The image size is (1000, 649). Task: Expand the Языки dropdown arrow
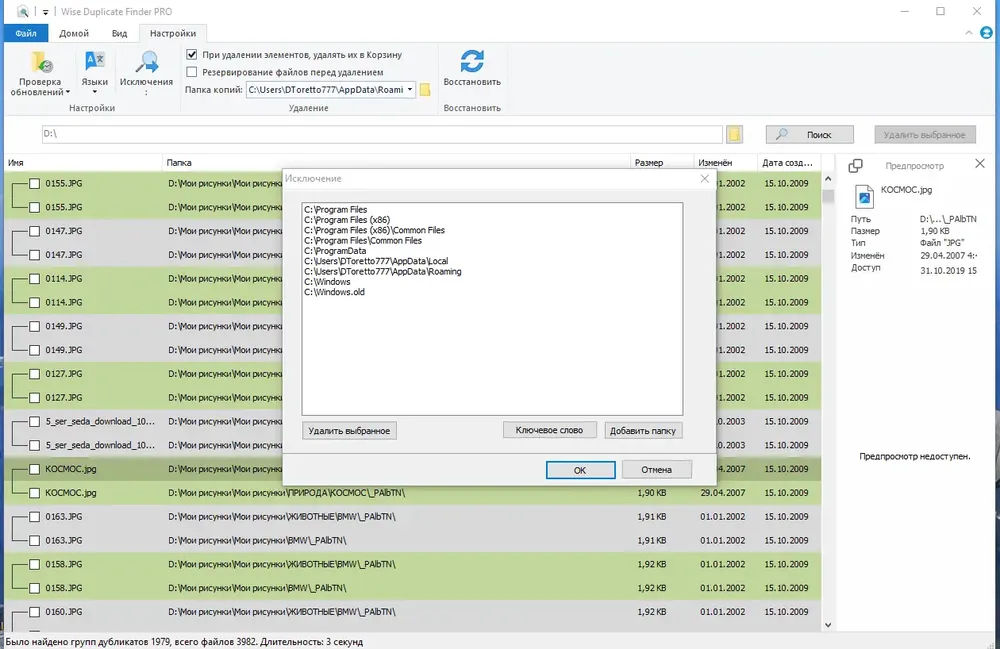coord(94,92)
